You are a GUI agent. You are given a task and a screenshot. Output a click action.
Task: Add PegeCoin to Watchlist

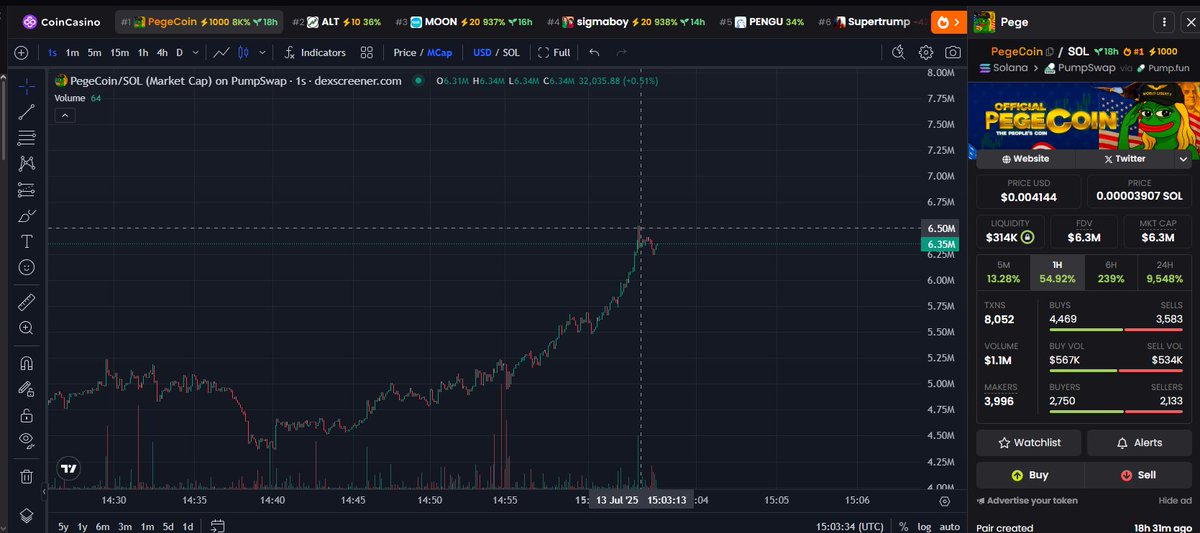tap(1030, 442)
